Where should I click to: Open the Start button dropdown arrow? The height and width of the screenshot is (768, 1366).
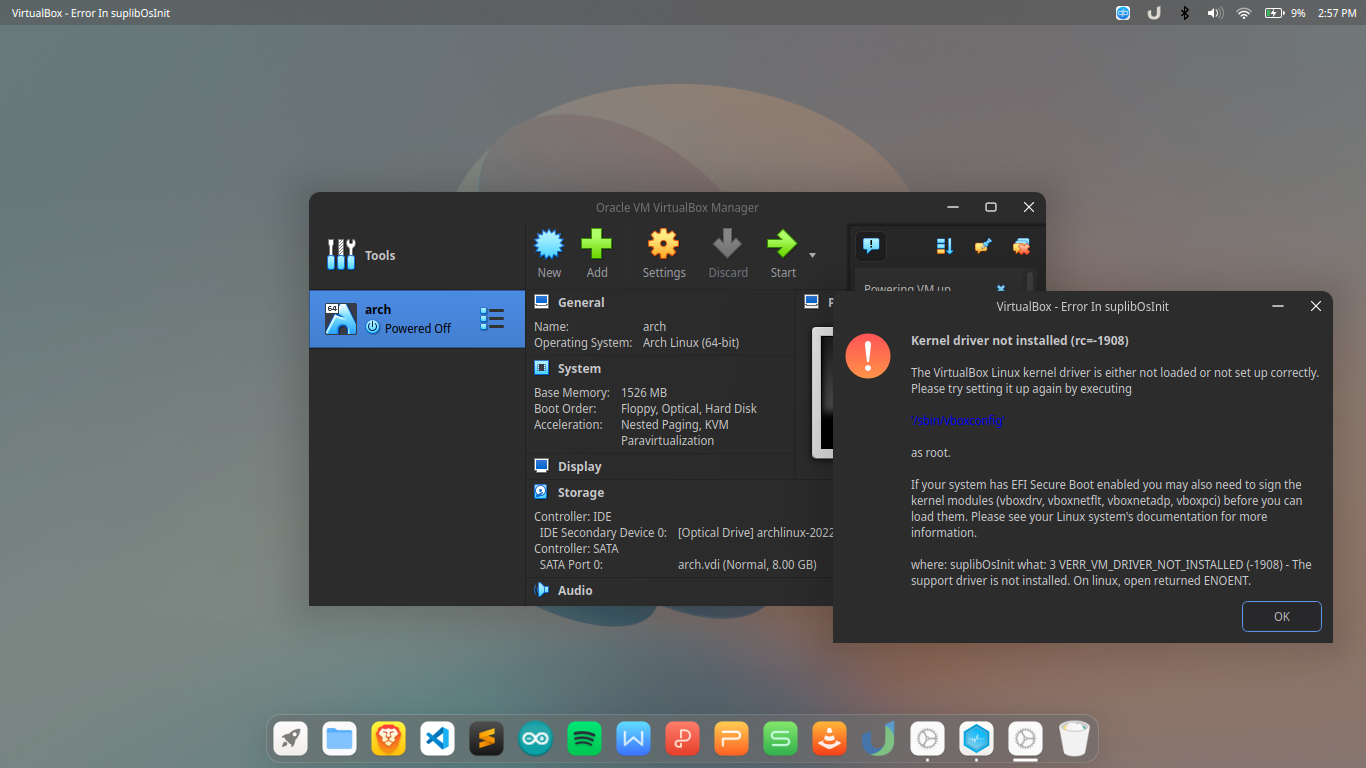812,255
